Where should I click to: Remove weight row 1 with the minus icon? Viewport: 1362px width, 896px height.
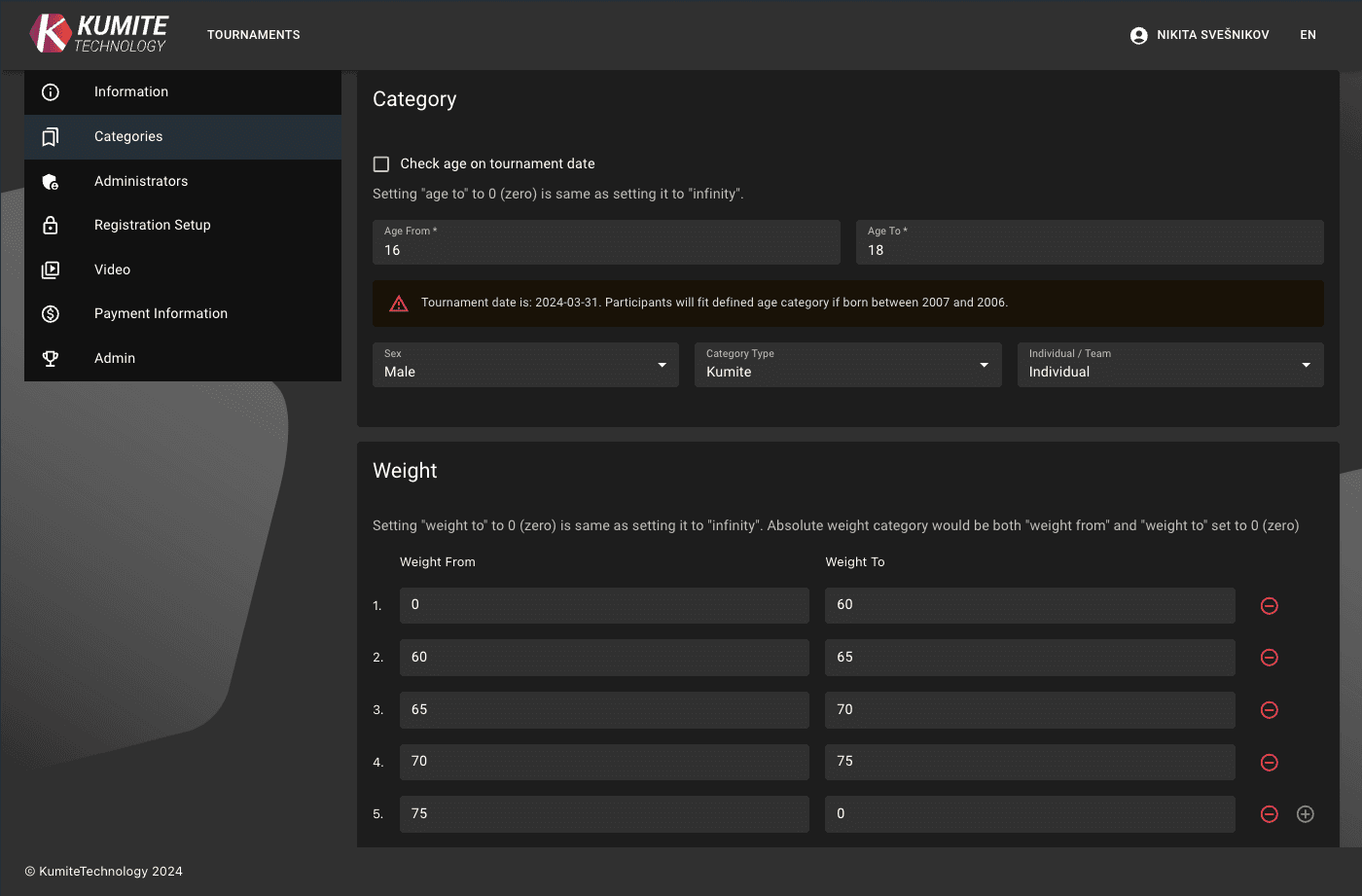1269,605
